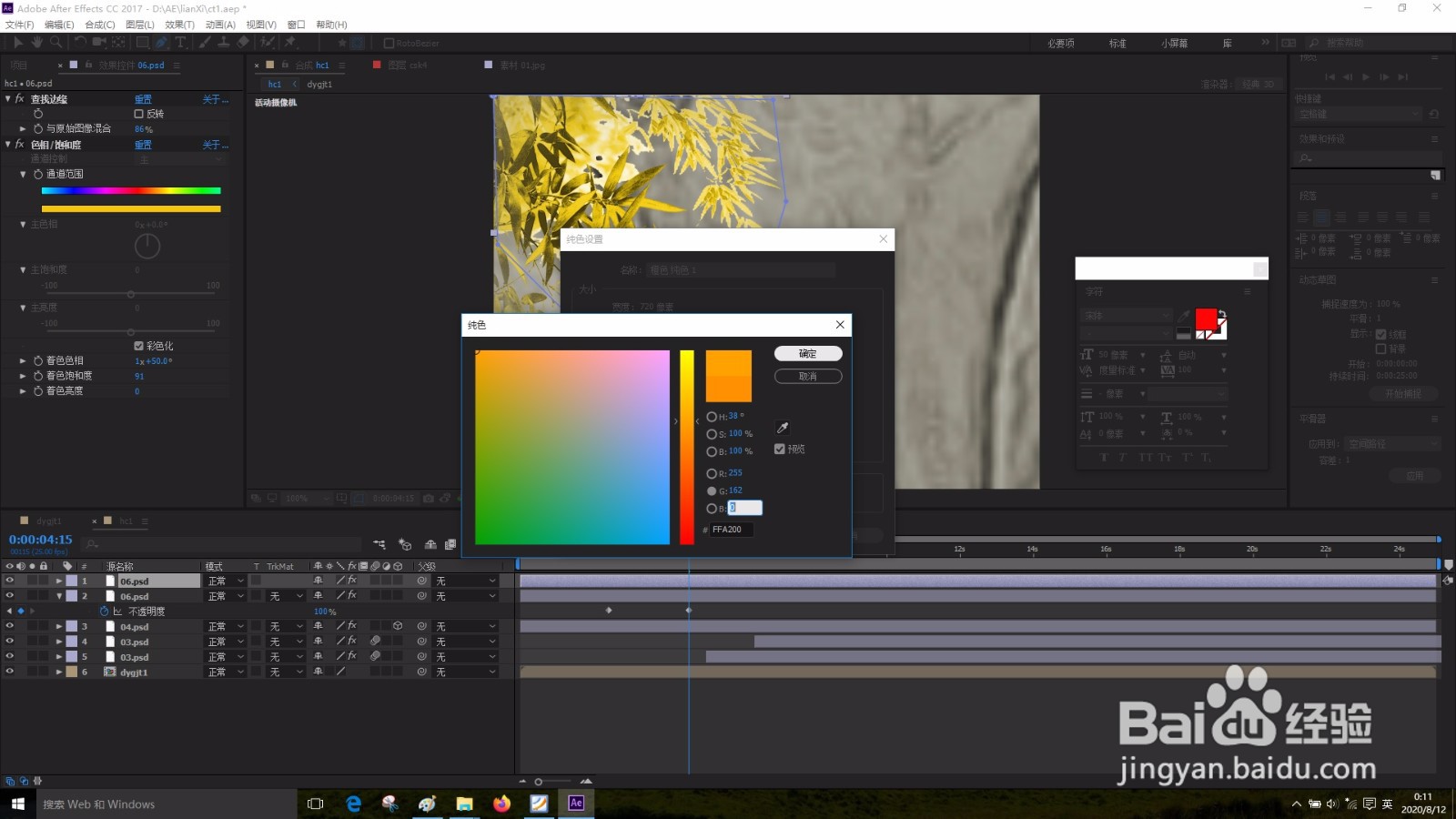Open the 效果(T) menu
This screenshot has width=1456, height=819.
pos(179,25)
